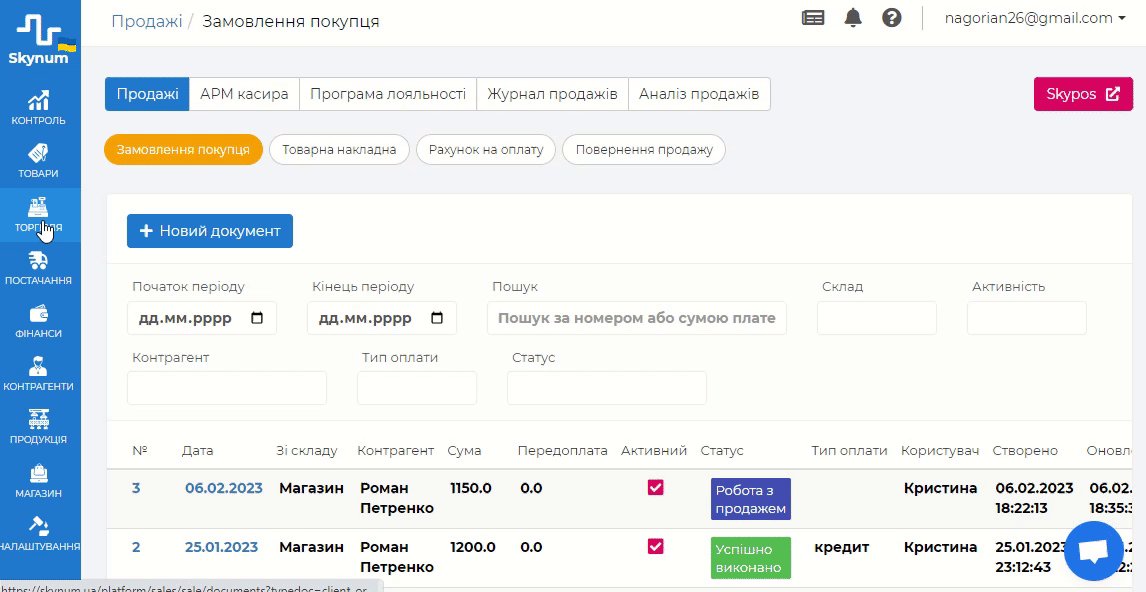The height and width of the screenshot is (592, 1146).
Task: Open the Склад filter dropdown
Action: pyautogui.click(x=876, y=318)
